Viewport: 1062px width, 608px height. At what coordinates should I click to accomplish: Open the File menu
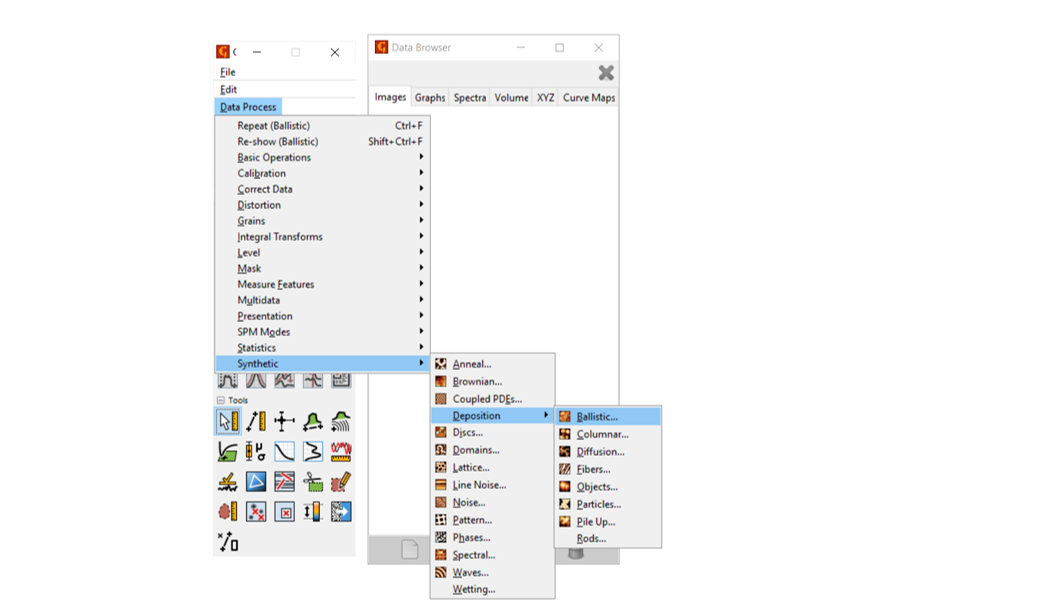[x=228, y=72]
